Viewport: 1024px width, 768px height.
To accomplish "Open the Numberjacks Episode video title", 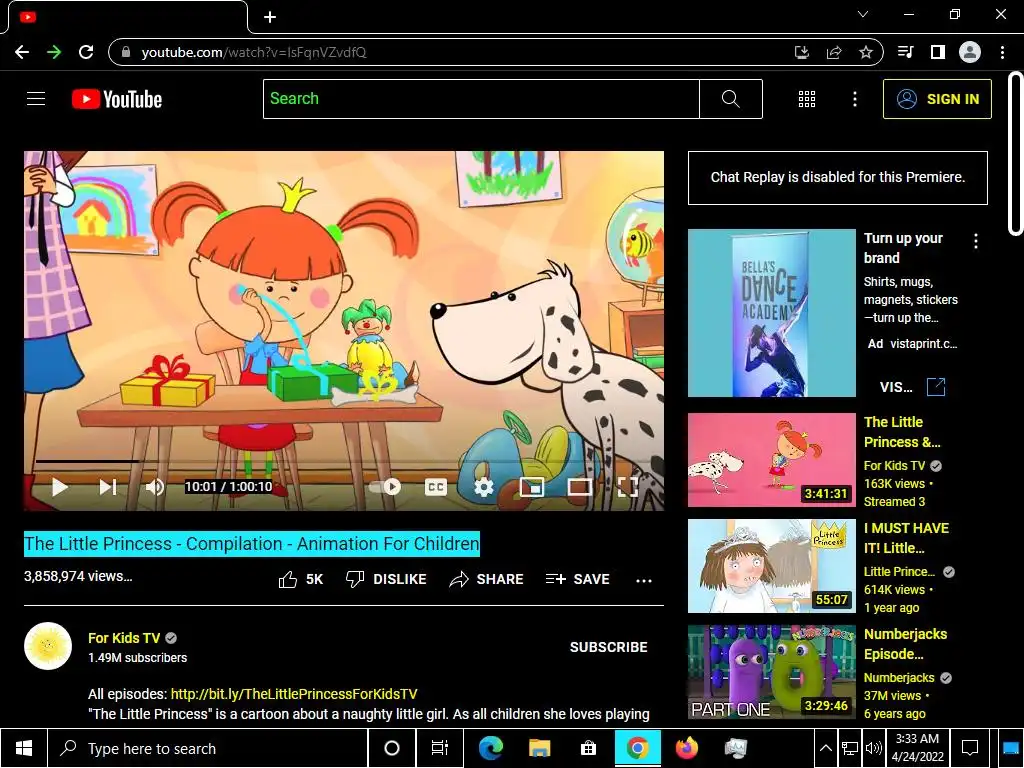I will coord(905,644).
